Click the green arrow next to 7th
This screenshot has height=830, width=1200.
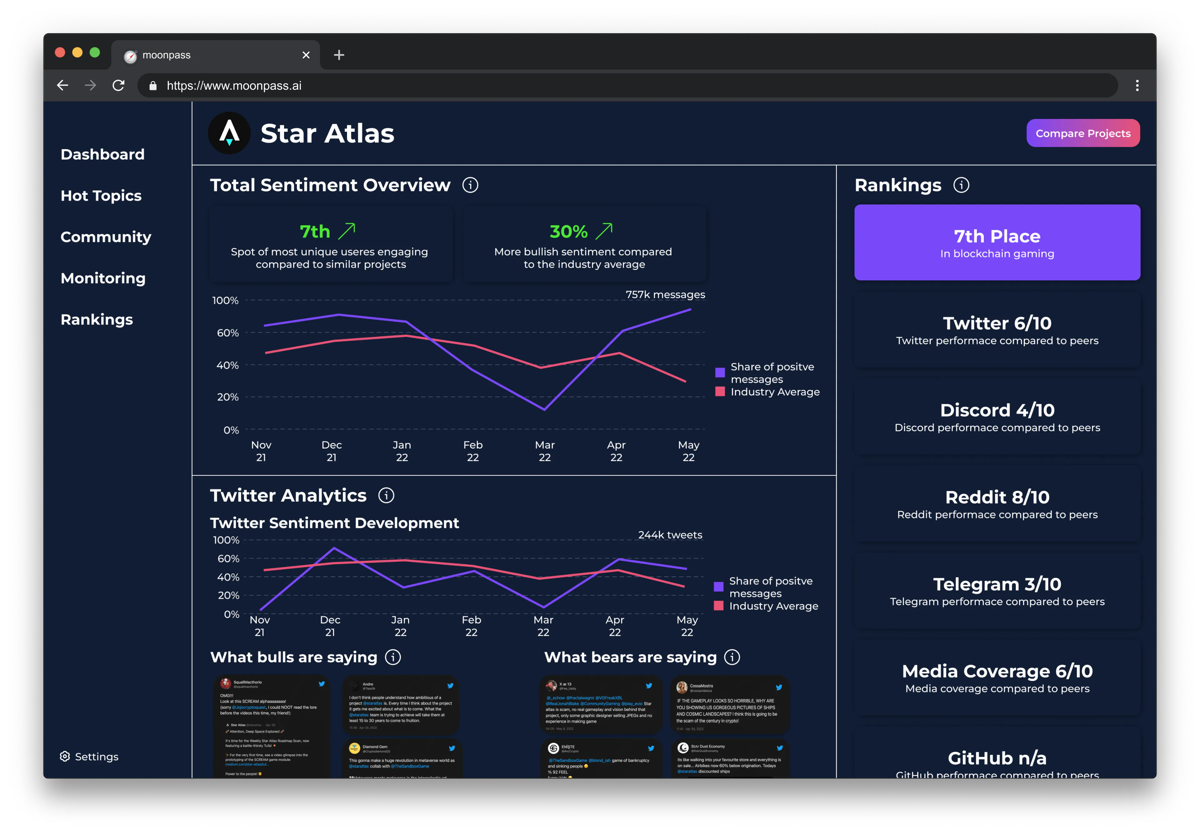(347, 231)
